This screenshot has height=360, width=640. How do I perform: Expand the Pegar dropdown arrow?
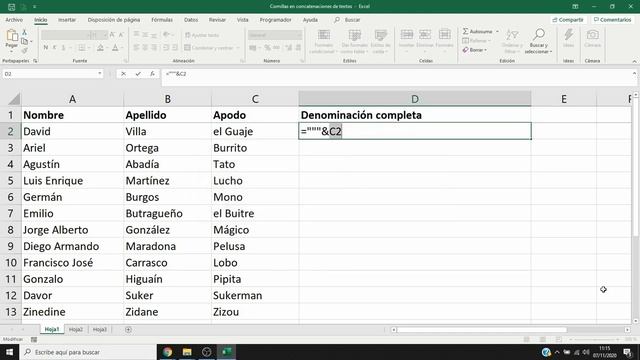tap(11, 52)
